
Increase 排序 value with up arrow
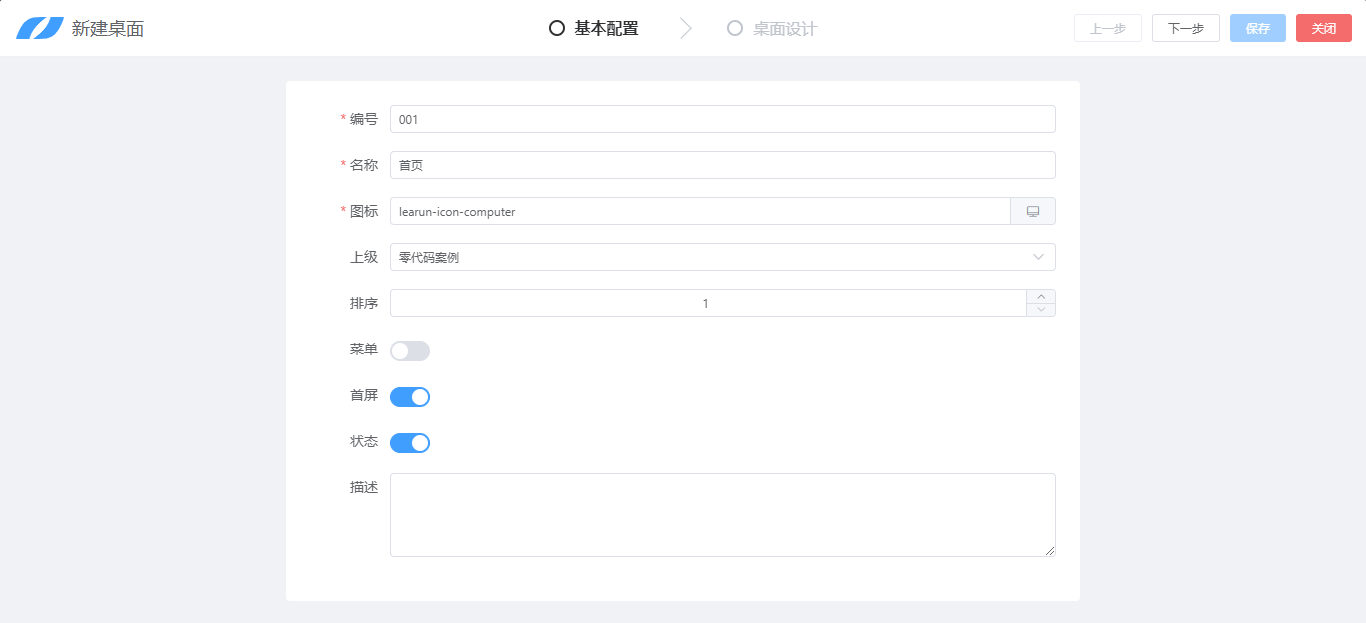(1041, 296)
